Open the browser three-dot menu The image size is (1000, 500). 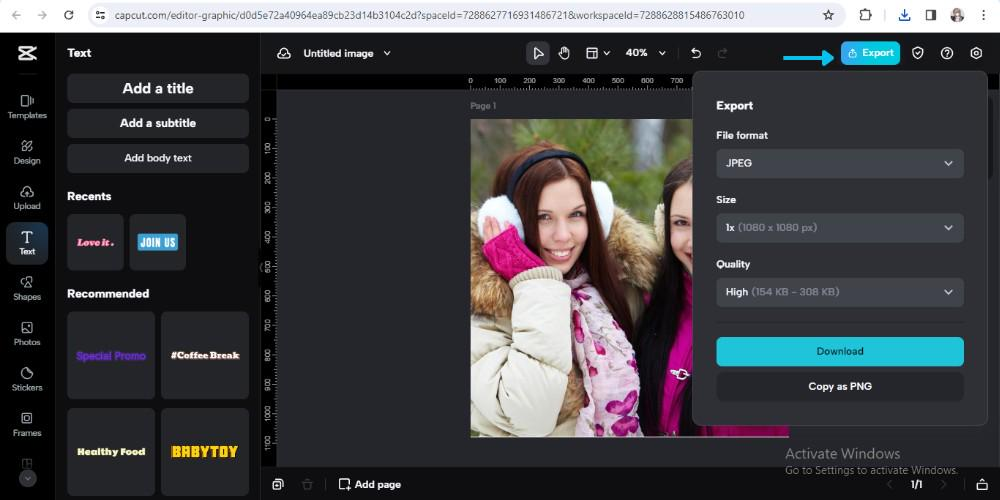(983, 15)
